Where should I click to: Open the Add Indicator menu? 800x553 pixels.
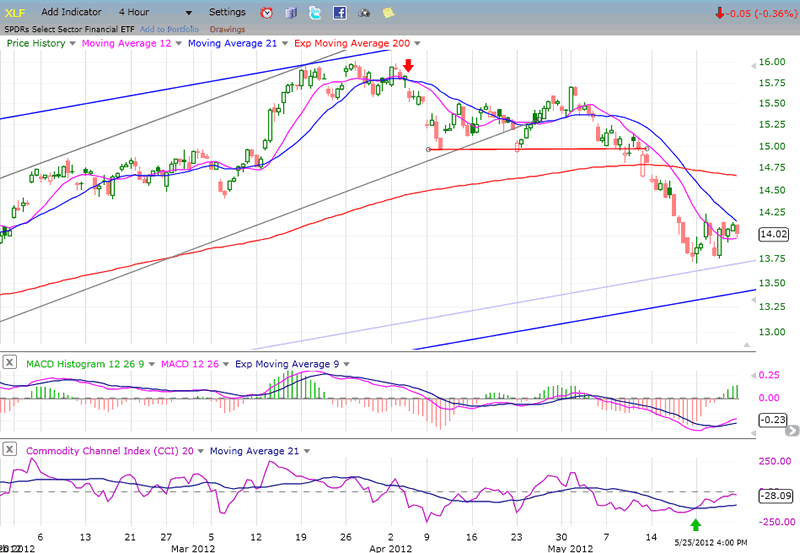(77, 13)
